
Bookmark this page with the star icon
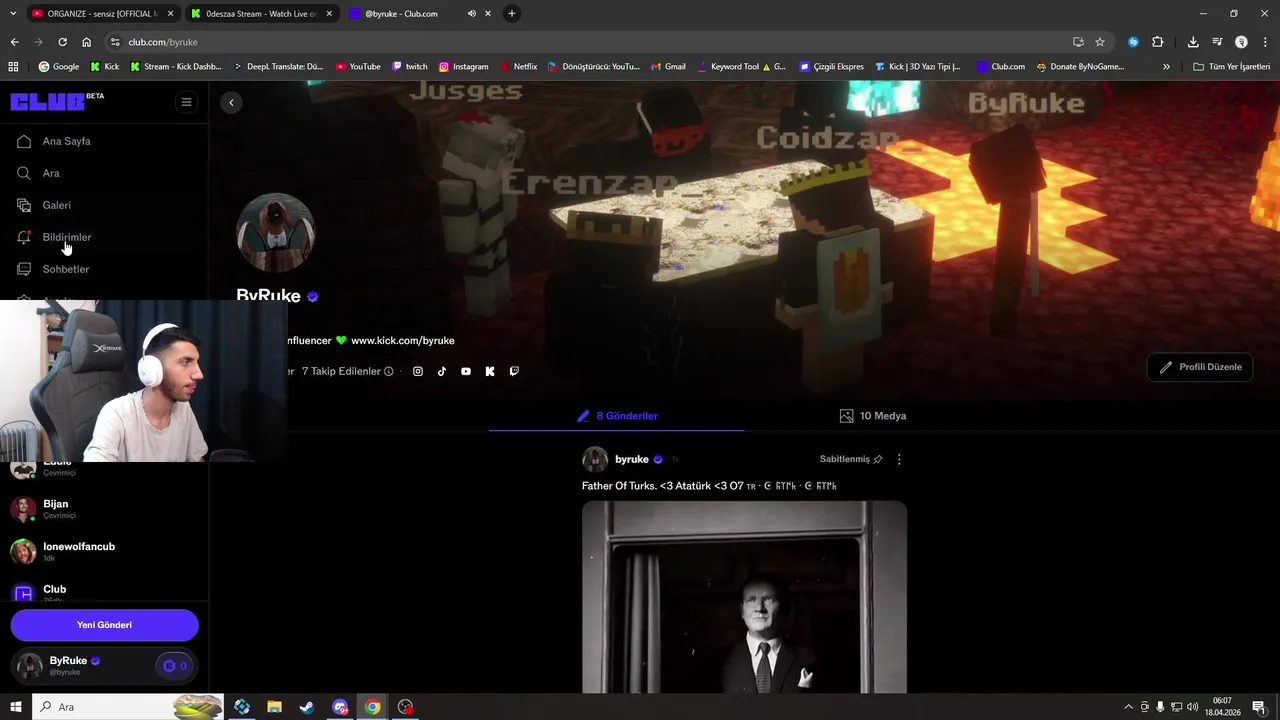pos(1100,42)
